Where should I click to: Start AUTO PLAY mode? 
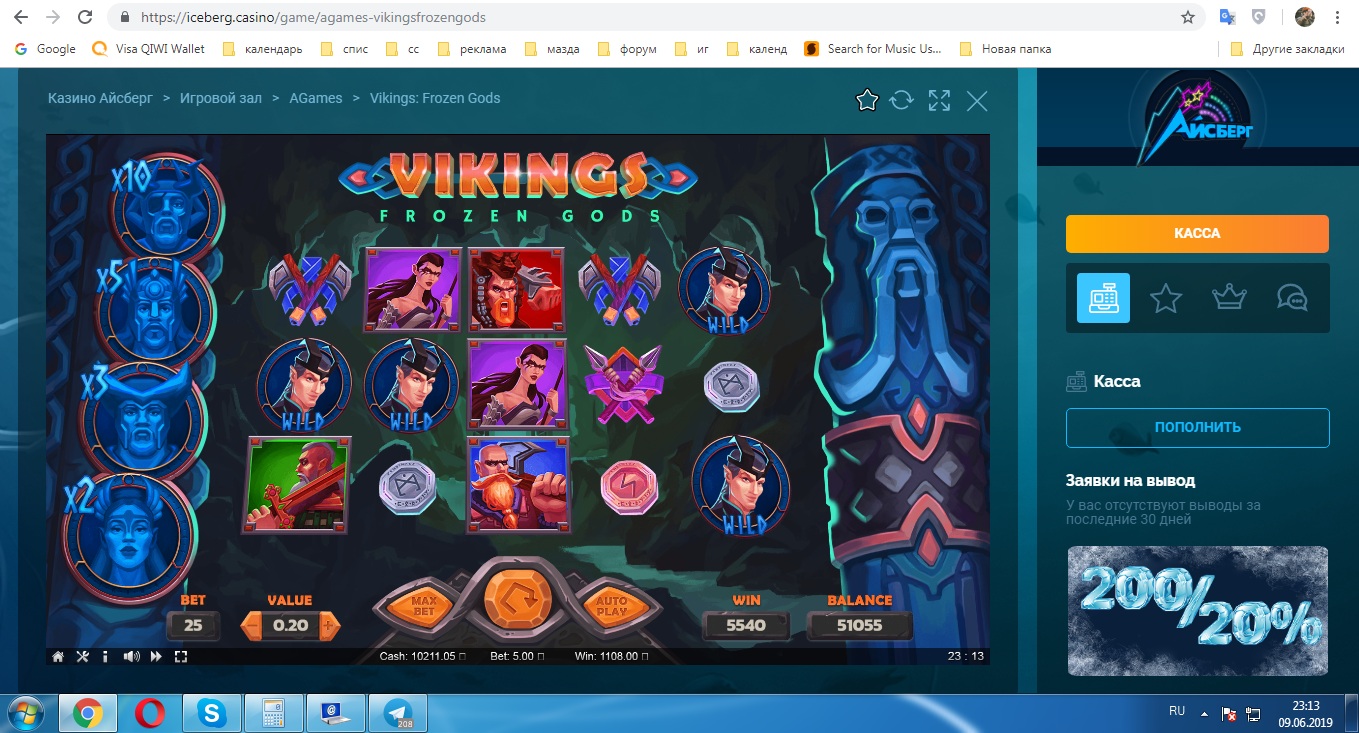[x=611, y=605]
